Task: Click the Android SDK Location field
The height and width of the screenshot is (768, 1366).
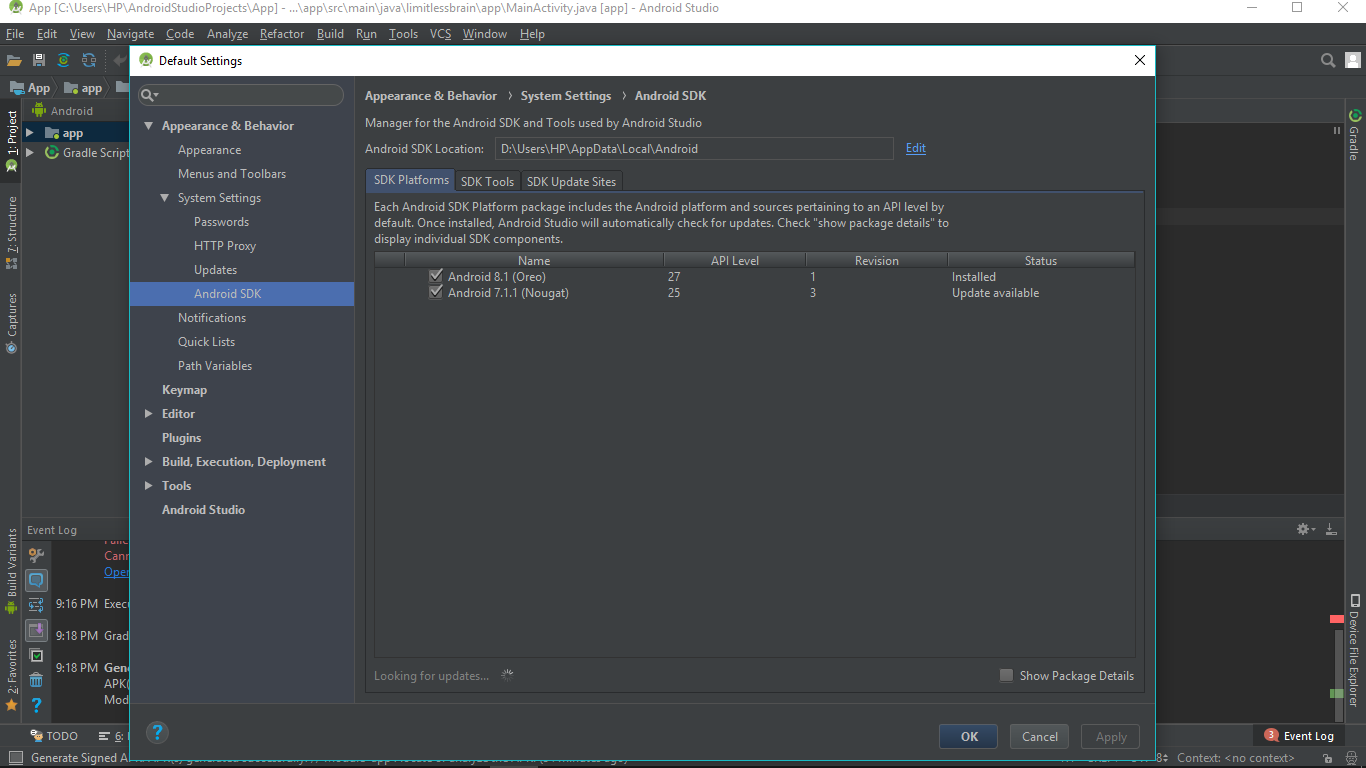Action: (694, 148)
